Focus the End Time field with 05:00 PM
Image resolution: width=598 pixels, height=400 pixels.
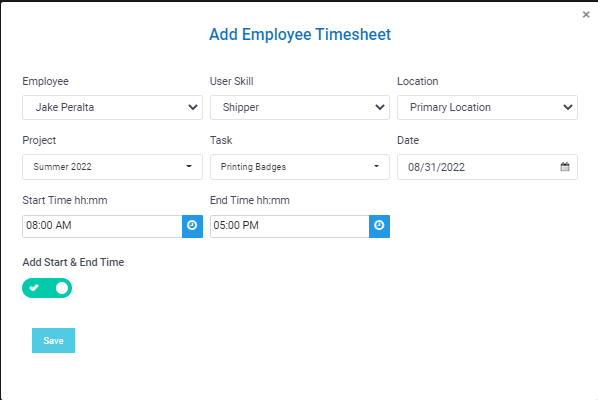[x=289, y=226]
